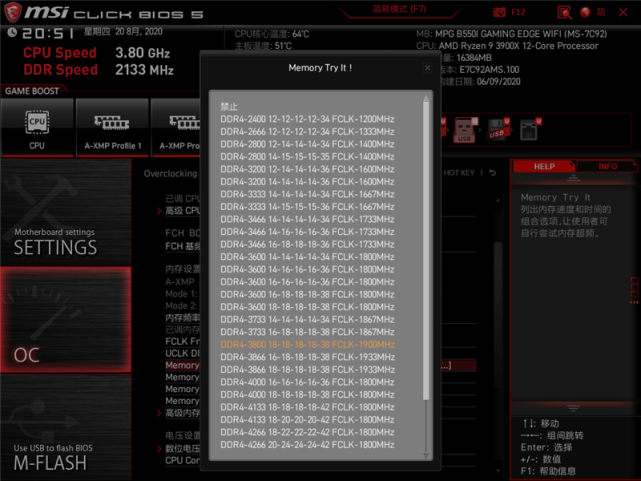Enable A-XMP Profile 1
Screen dimensions: 641x481
click(112, 128)
